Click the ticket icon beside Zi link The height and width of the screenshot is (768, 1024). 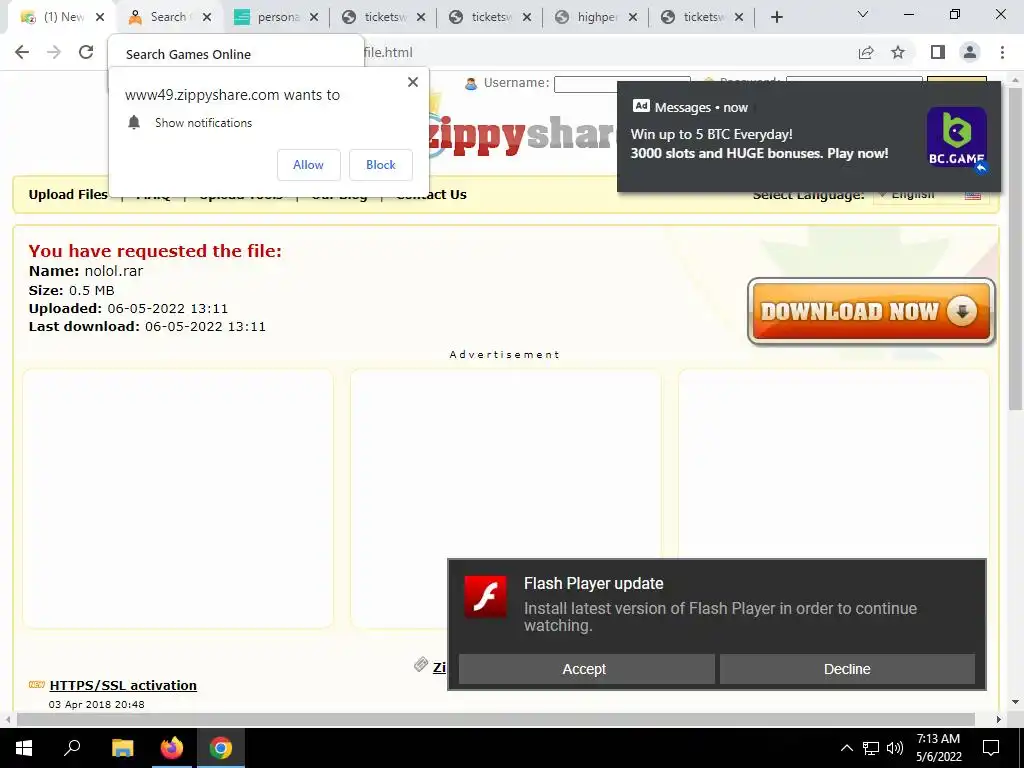(421, 665)
